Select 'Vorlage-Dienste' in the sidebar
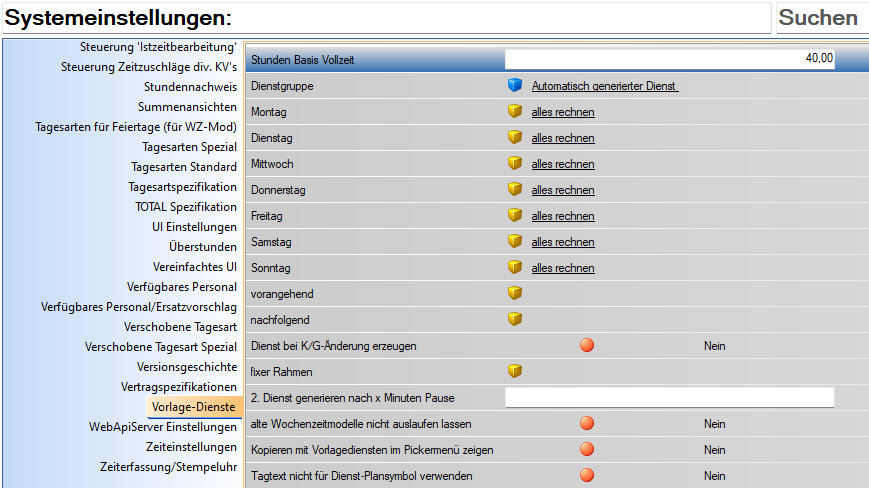The height and width of the screenshot is (488, 869). 194,407
